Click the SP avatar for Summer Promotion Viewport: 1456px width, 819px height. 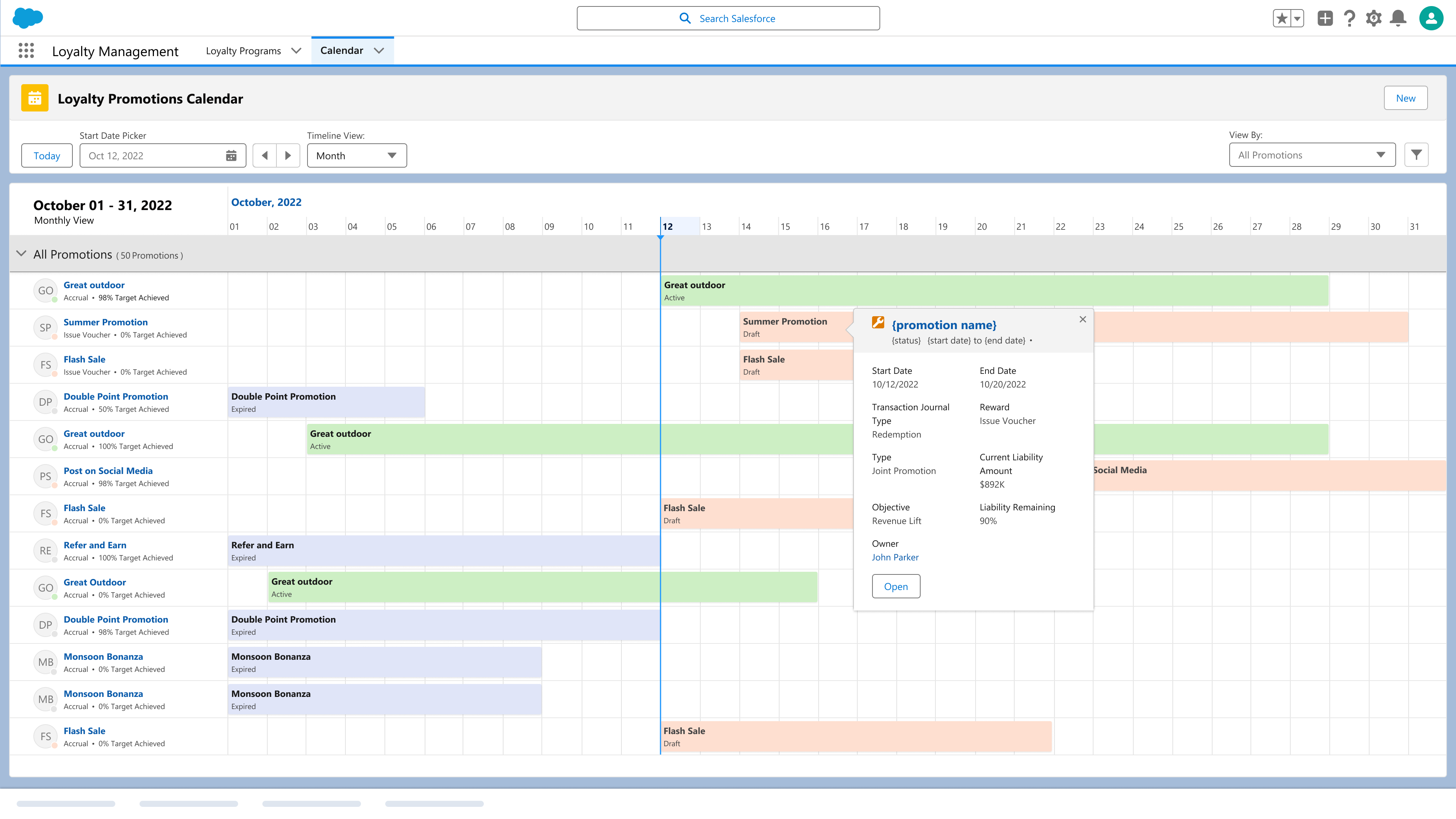tap(45, 328)
